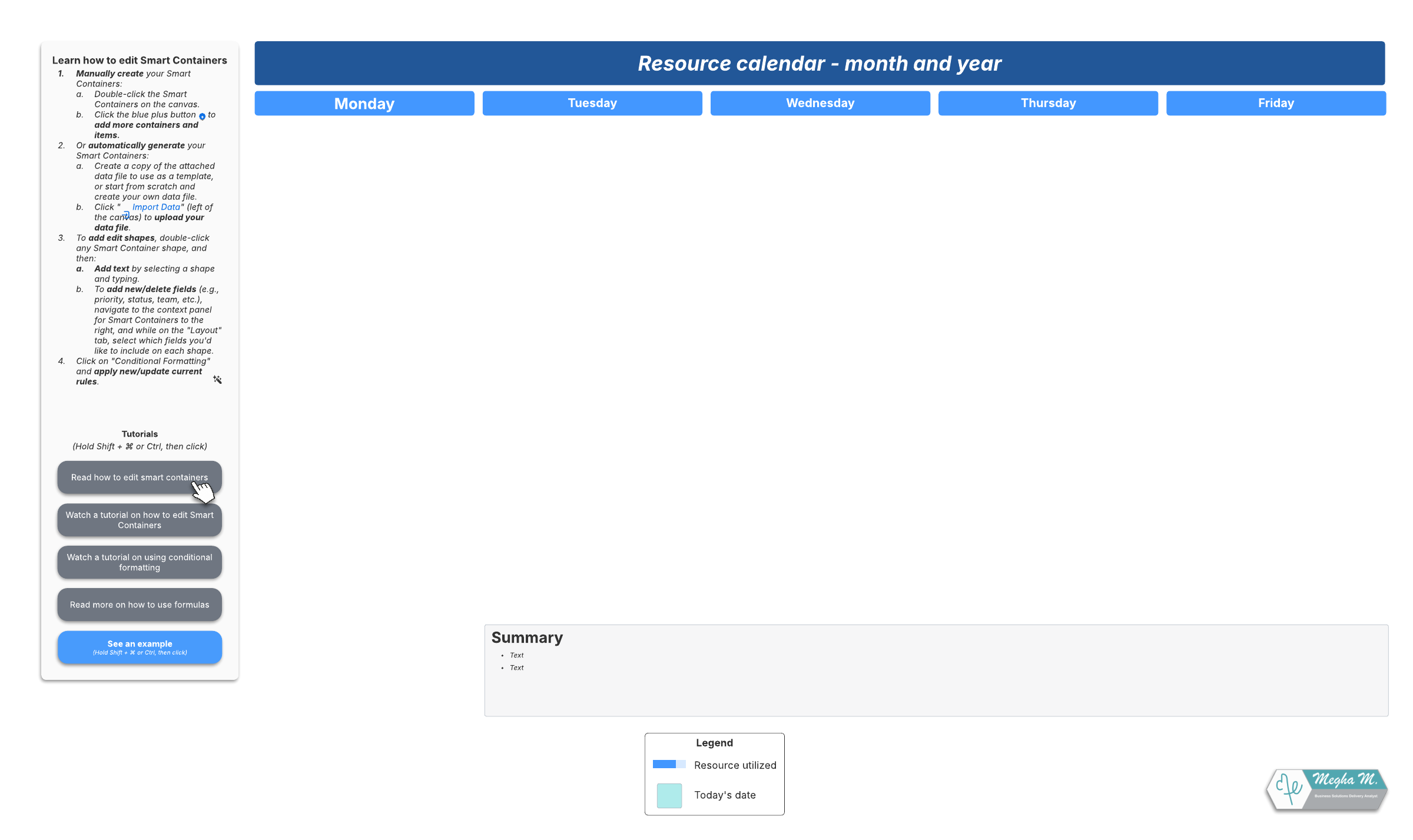Click the blue plus button icon

[x=202, y=117]
